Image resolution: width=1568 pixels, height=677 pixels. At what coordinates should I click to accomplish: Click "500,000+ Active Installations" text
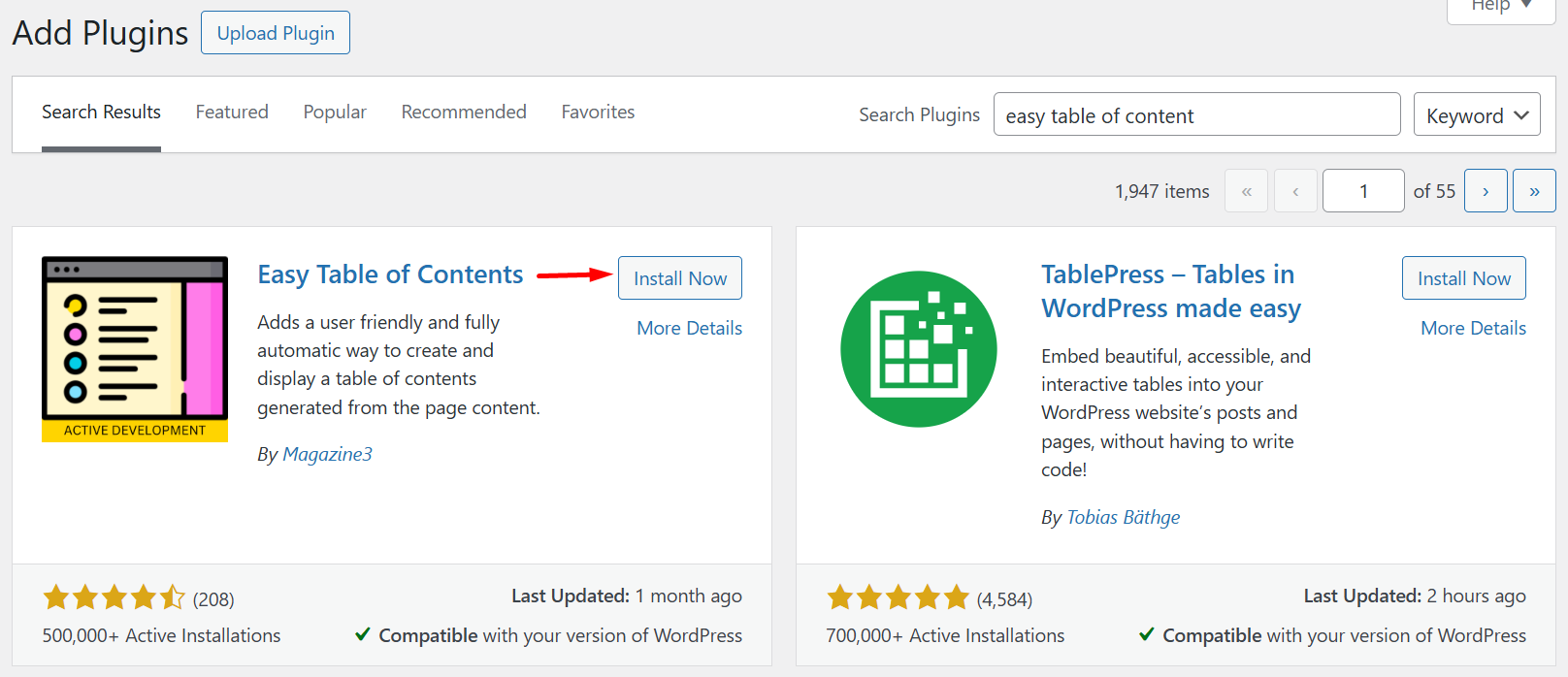(161, 635)
